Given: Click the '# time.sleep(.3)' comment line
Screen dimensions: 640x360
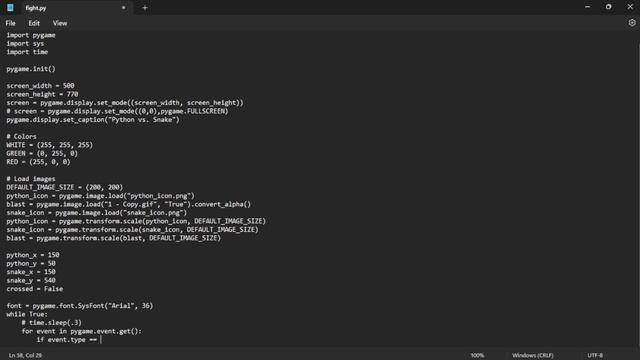Looking at the screenshot, I should [52, 322].
